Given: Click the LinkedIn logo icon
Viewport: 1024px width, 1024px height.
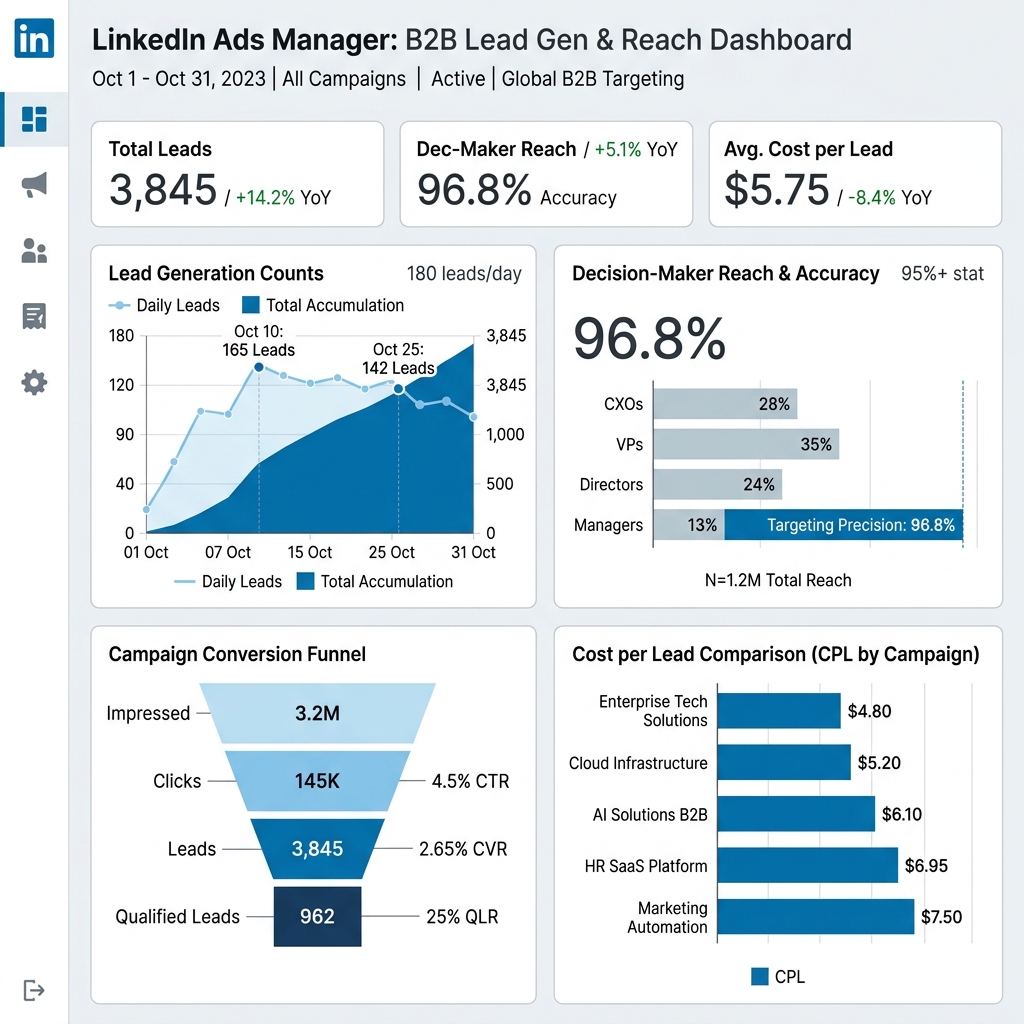Looking at the screenshot, I should coord(34,38).
